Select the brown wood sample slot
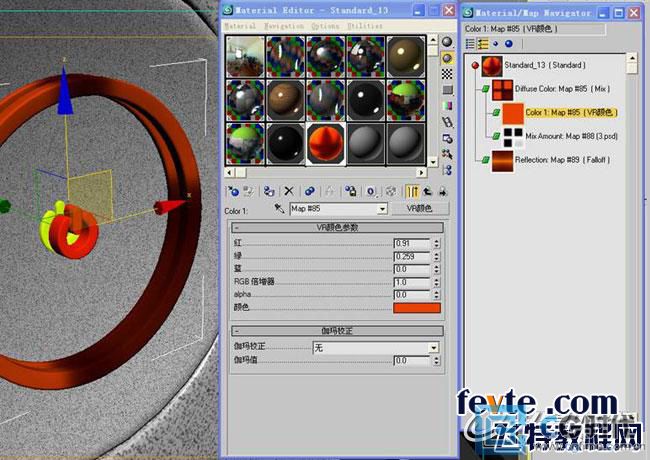The image size is (650, 460). point(285,100)
